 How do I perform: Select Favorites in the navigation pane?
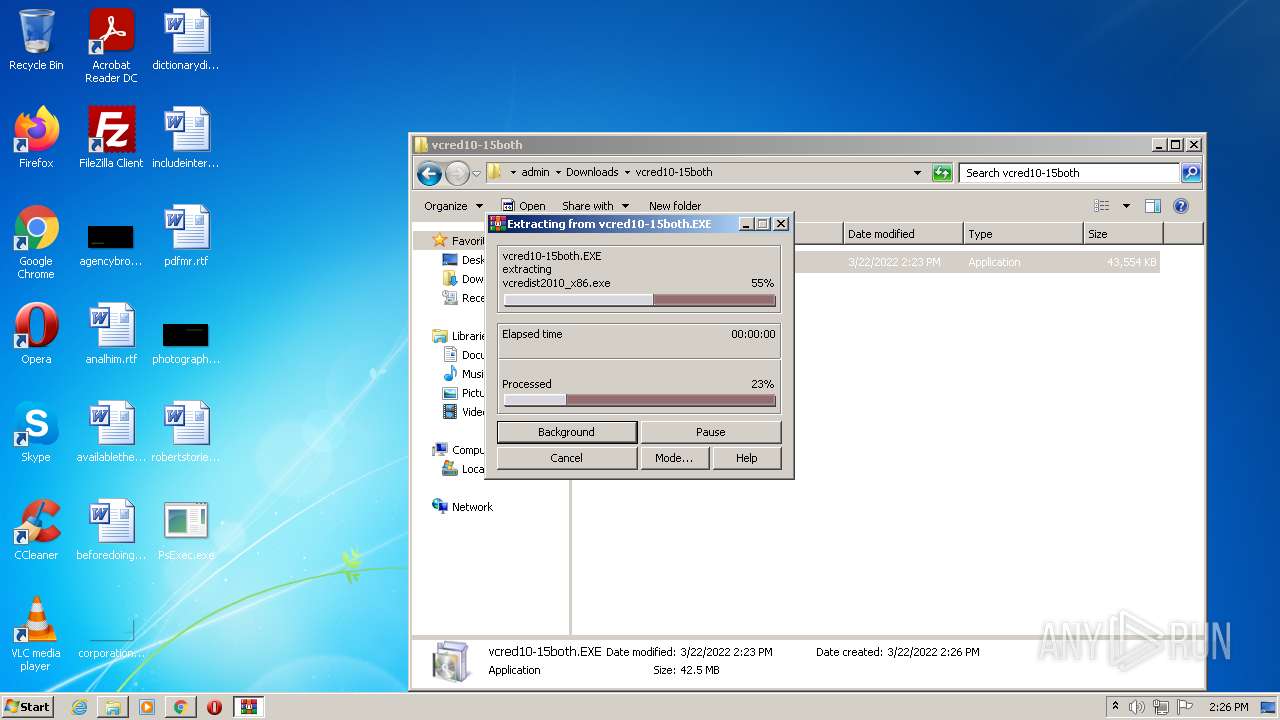[459, 241]
